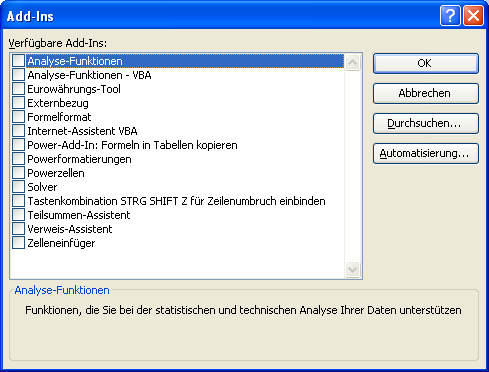Enable the Solver add-in checkbox

click(18, 187)
